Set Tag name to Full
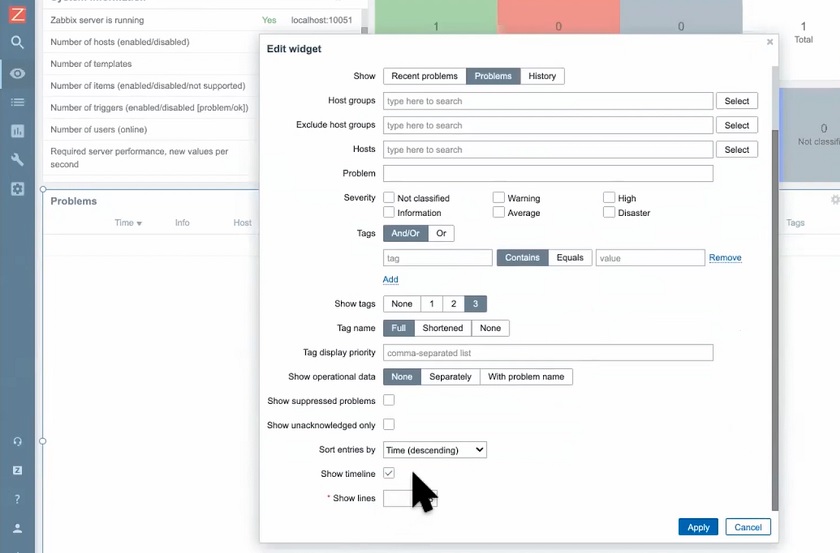 pos(399,328)
